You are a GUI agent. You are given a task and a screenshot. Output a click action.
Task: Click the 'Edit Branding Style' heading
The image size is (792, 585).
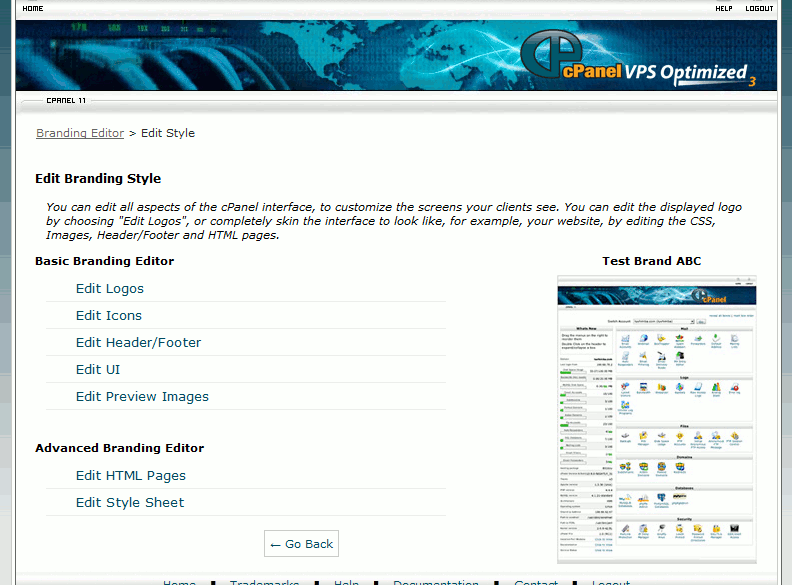click(x=98, y=178)
